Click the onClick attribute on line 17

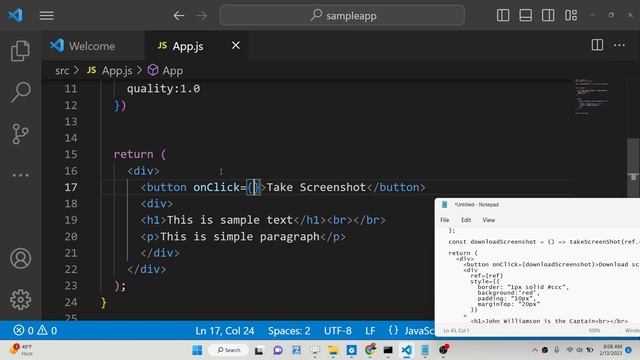(217, 187)
